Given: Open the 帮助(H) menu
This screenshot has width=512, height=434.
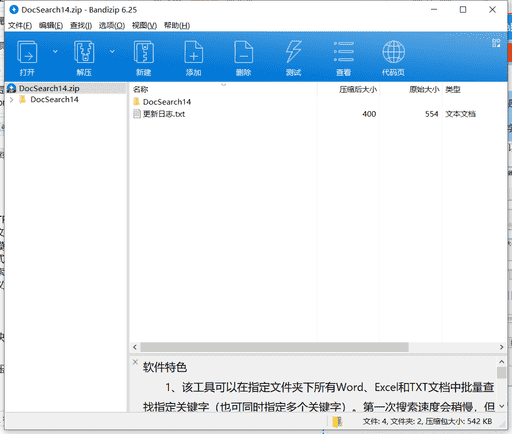Looking at the screenshot, I should pyautogui.click(x=177, y=26).
